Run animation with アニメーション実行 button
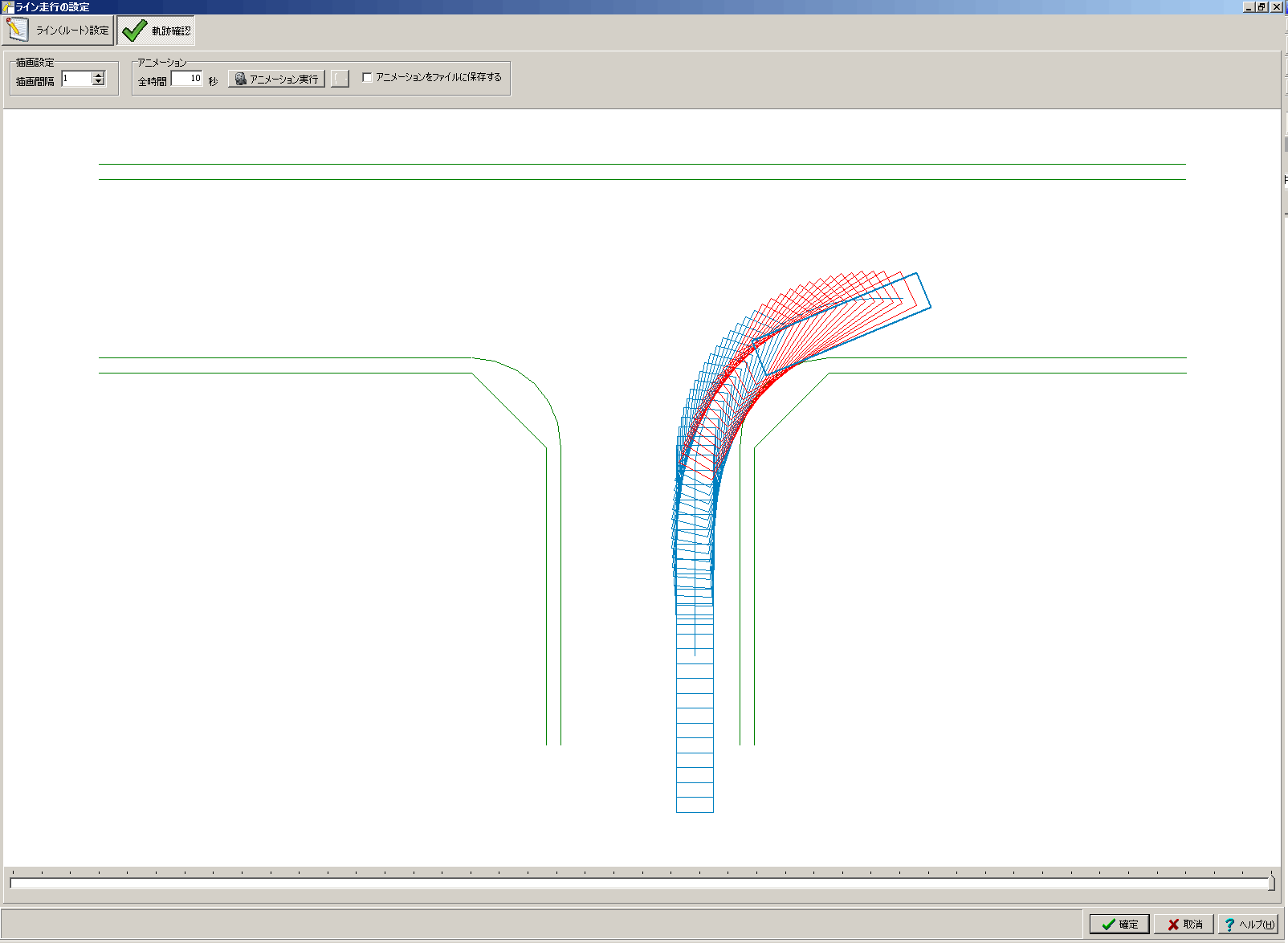 click(276, 79)
